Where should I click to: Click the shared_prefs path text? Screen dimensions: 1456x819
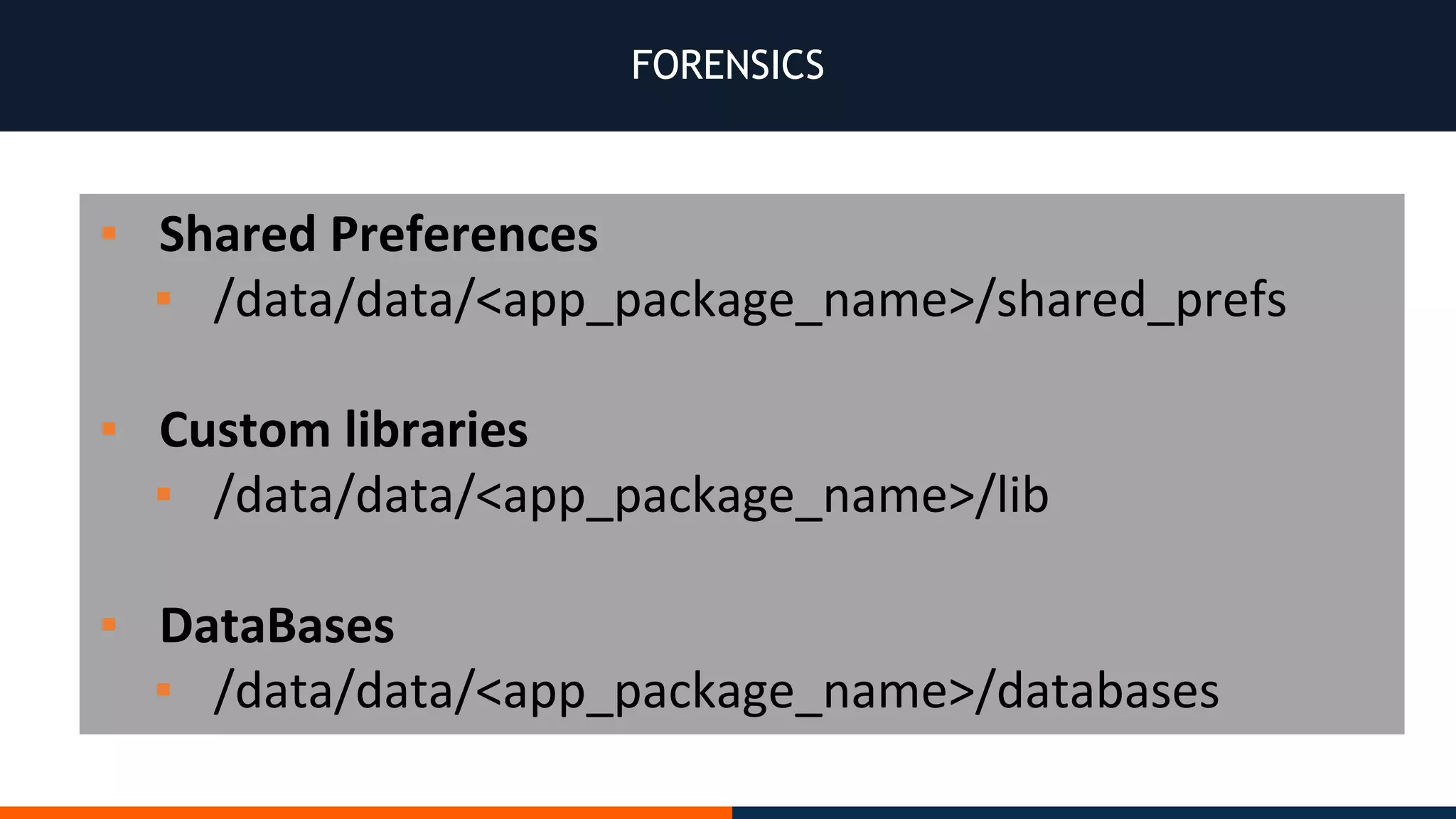750,300
